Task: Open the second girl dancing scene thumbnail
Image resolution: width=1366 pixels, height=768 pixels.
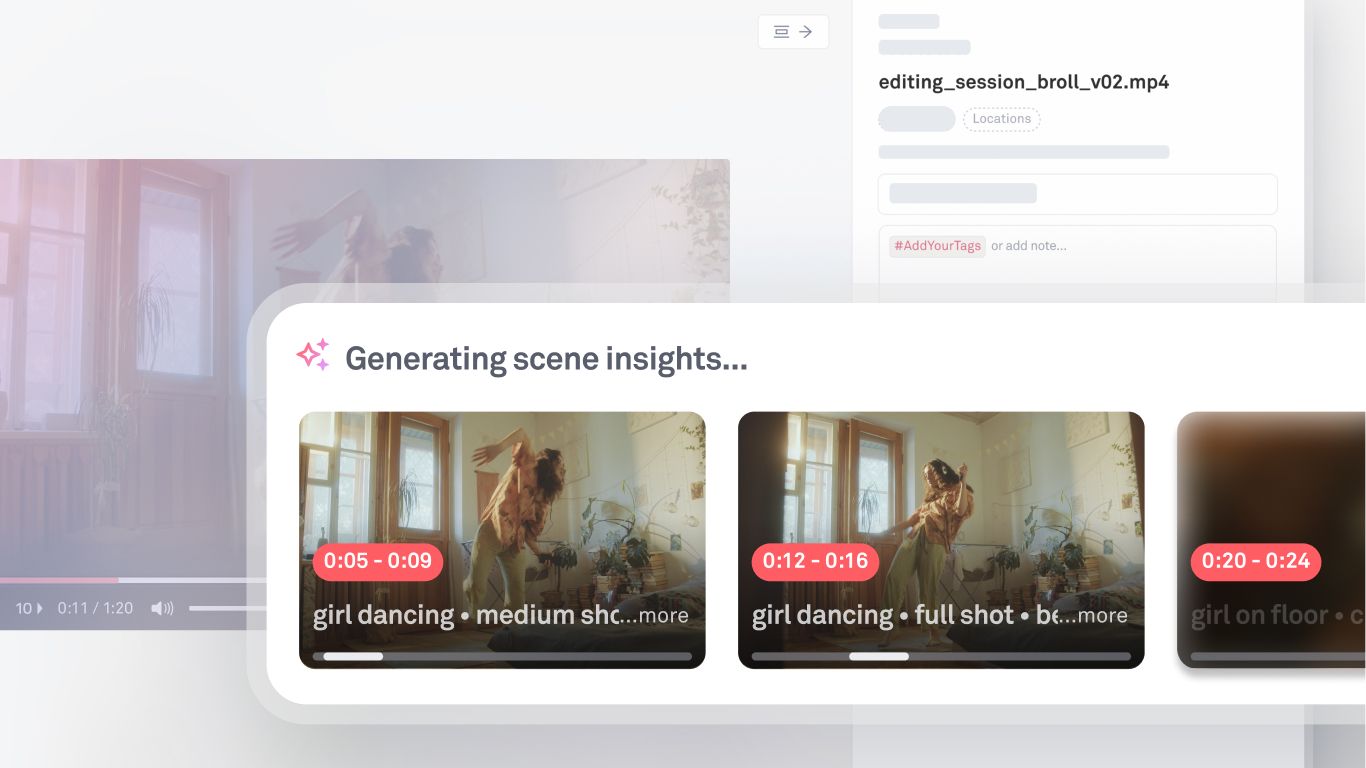Action: pyautogui.click(x=941, y=480)
